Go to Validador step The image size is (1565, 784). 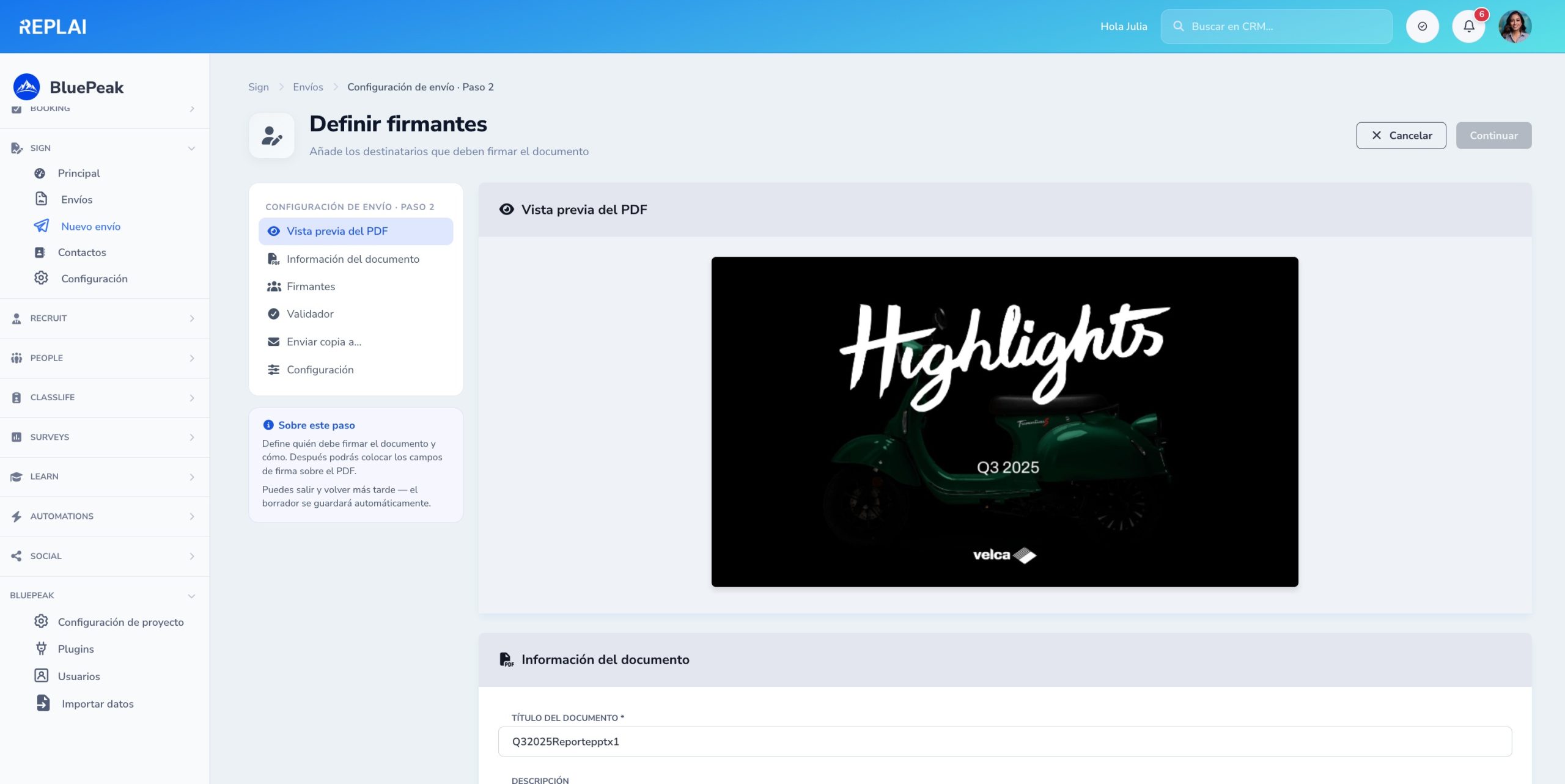point(356,314)
